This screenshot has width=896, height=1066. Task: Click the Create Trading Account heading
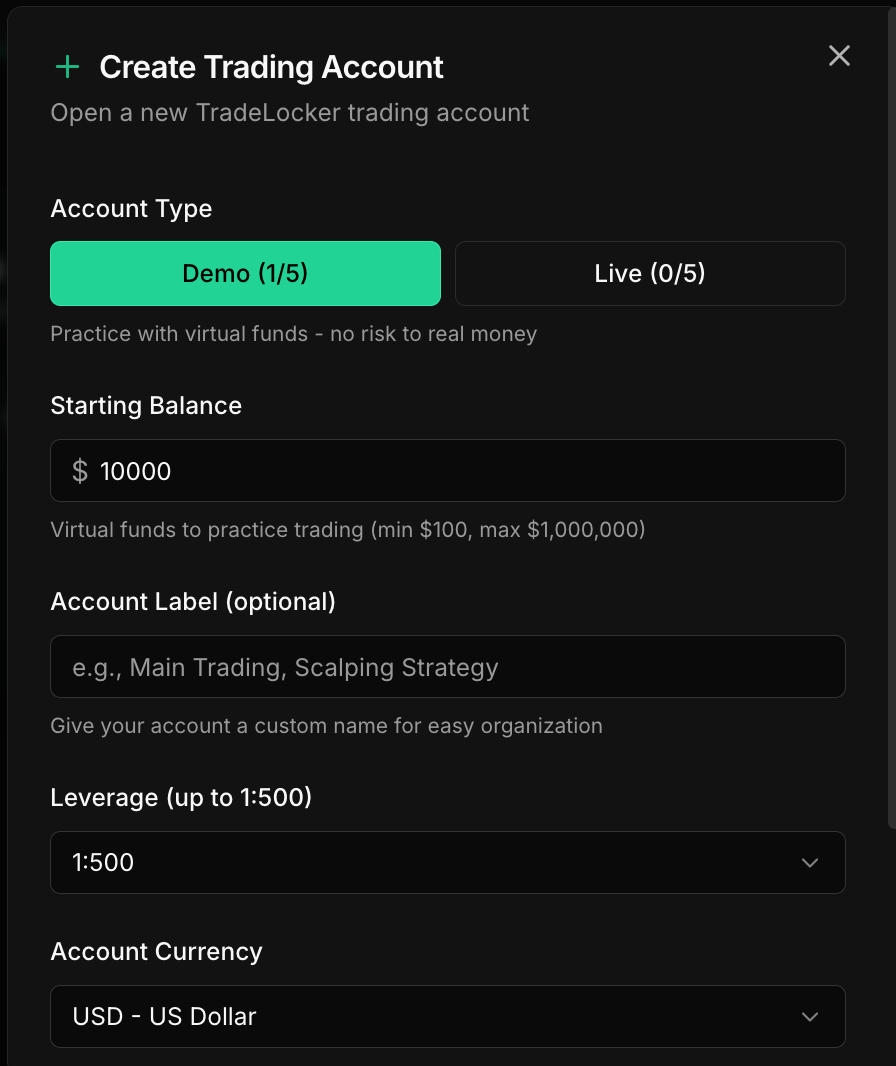271,67
